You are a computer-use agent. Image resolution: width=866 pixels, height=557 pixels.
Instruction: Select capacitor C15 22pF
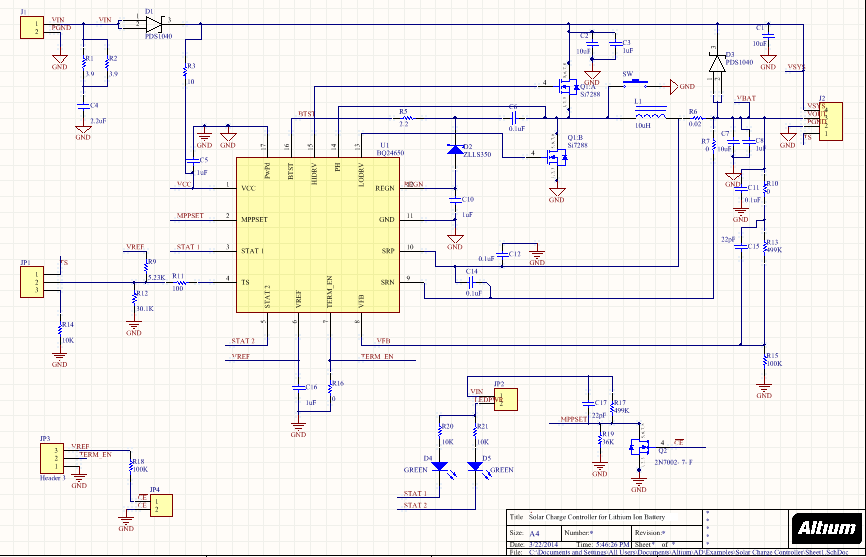tap(740, 246)
